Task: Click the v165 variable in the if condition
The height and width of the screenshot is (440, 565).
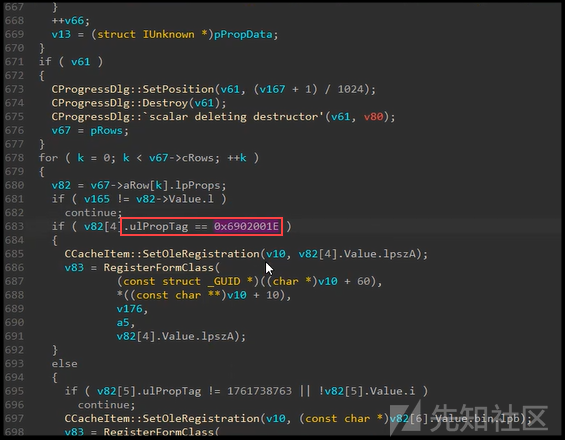Action: coord(97,199)
